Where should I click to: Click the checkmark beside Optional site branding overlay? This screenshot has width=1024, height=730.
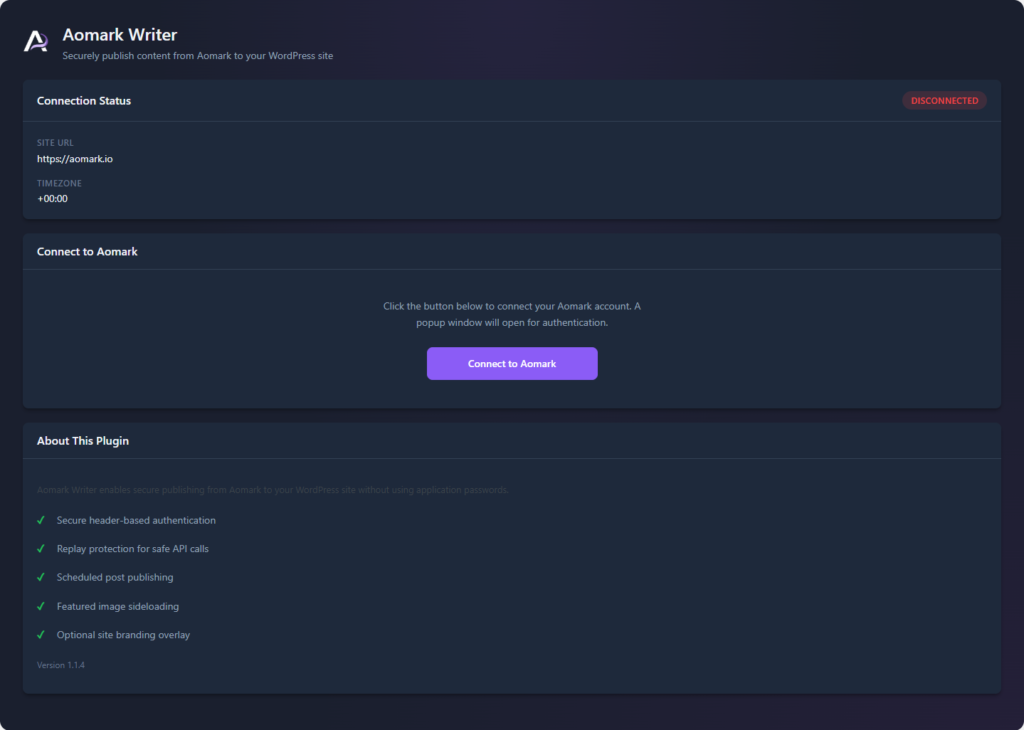click(x=41, y=635)
